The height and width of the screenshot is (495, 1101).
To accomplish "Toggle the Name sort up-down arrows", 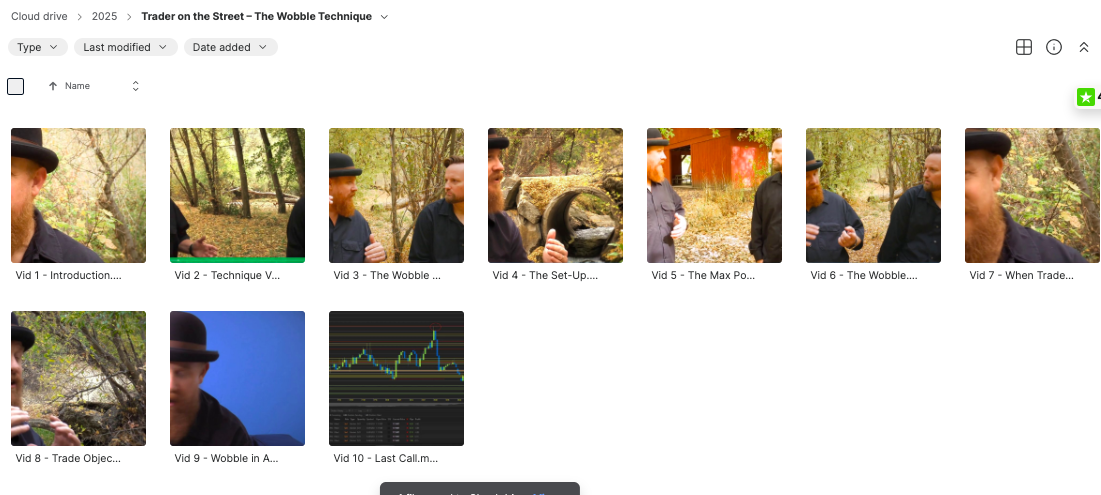I will click(x=136, y=86).
